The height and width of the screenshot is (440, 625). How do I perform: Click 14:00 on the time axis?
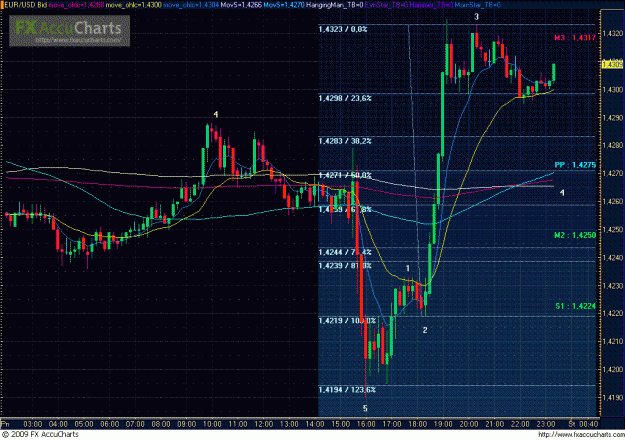tap(315, 424)
